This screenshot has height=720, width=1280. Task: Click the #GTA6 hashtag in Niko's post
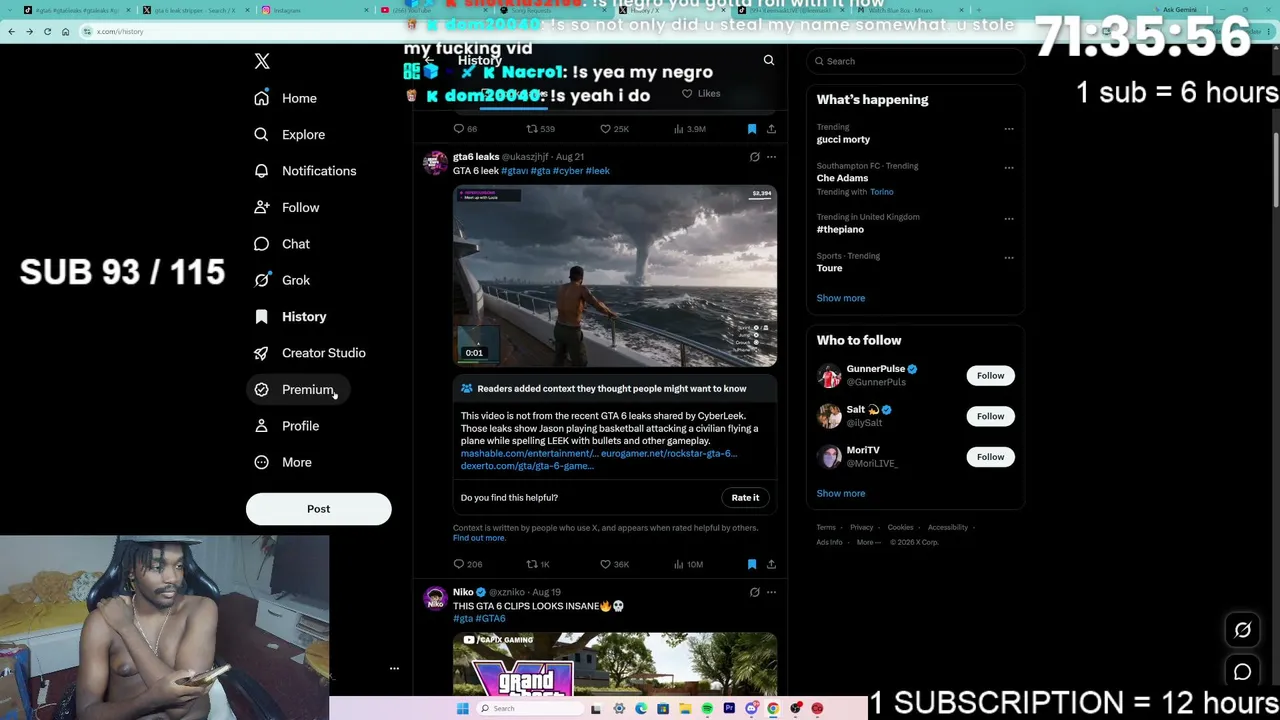[x=492, y=618]
